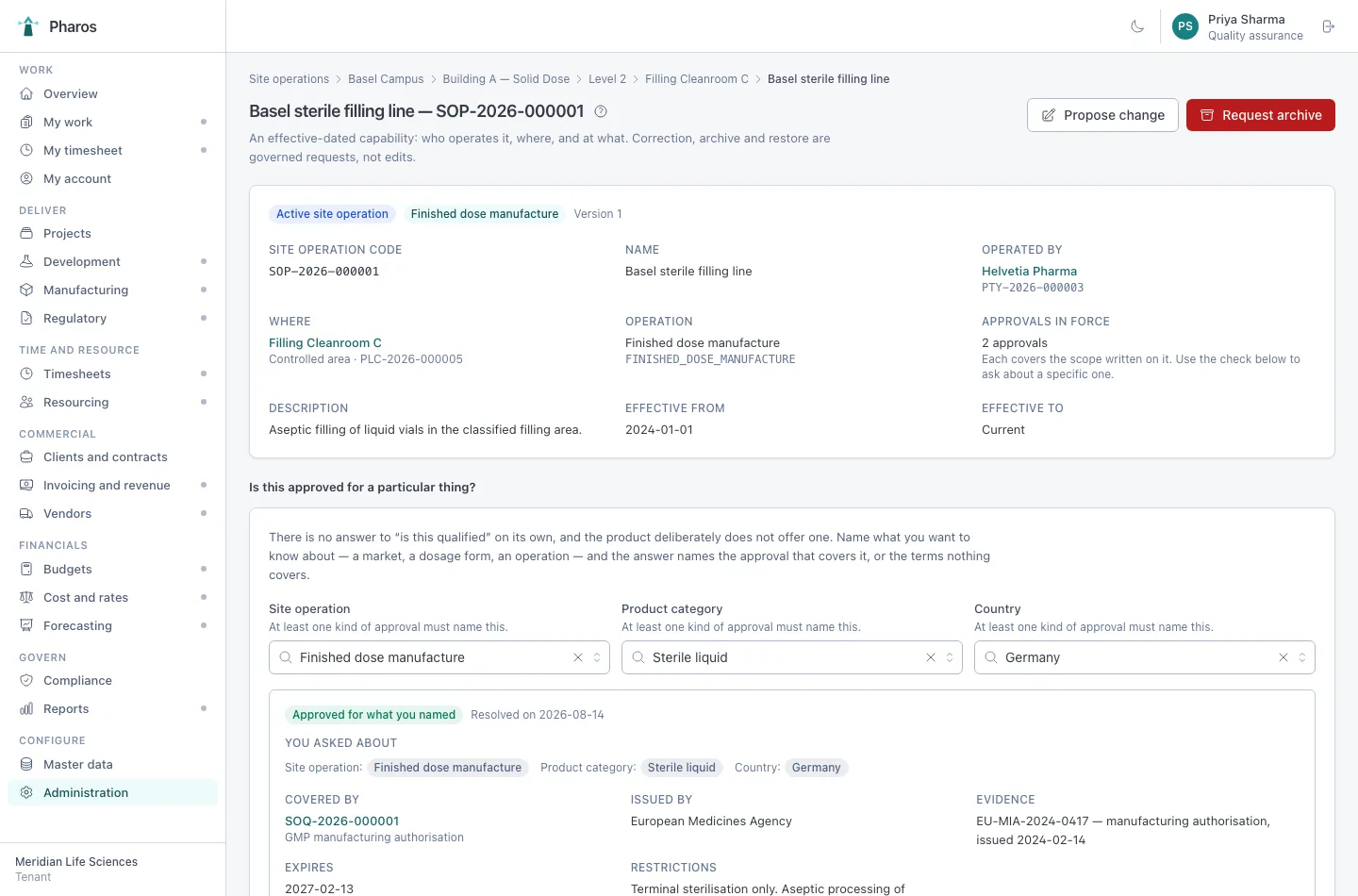Open help icon next to page title

click(x=601, y=111)
